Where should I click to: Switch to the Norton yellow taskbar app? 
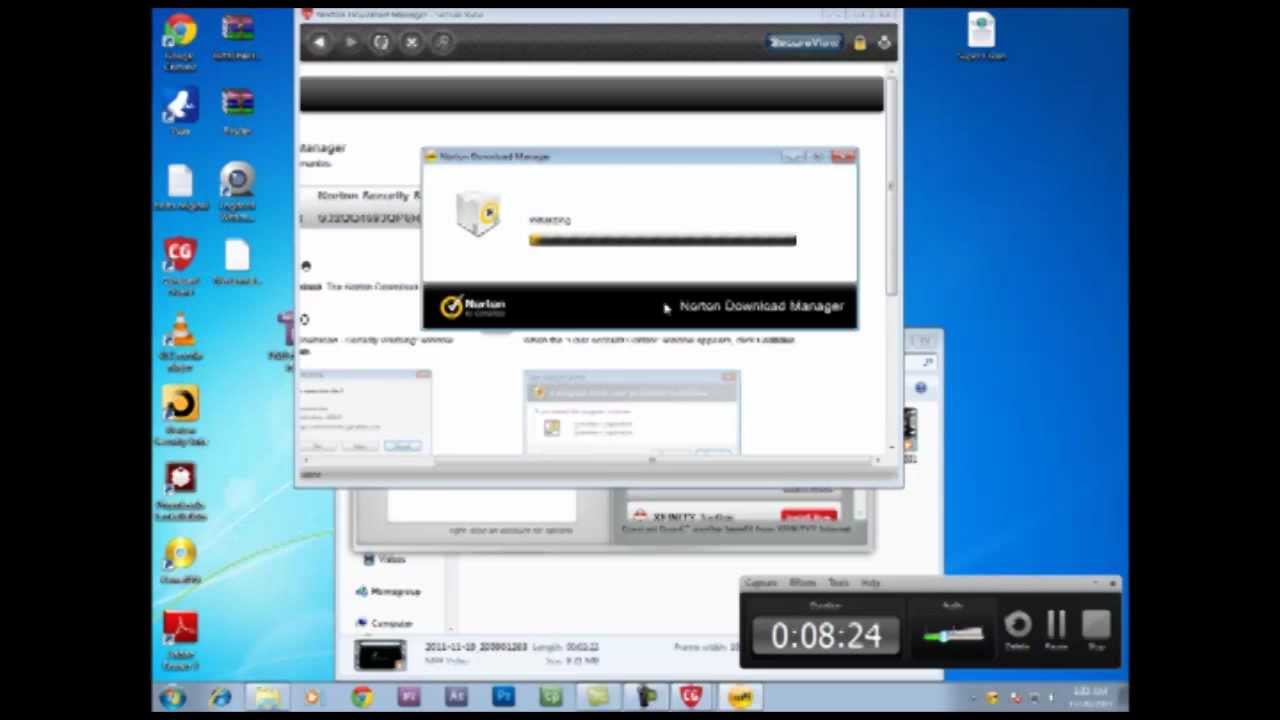pos(740,697)
